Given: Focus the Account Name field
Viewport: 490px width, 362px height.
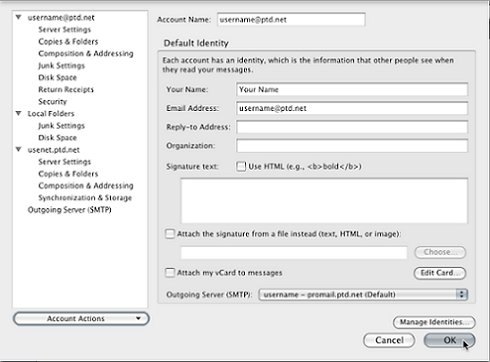Looking at the screenshot, I should pos(291,20).
